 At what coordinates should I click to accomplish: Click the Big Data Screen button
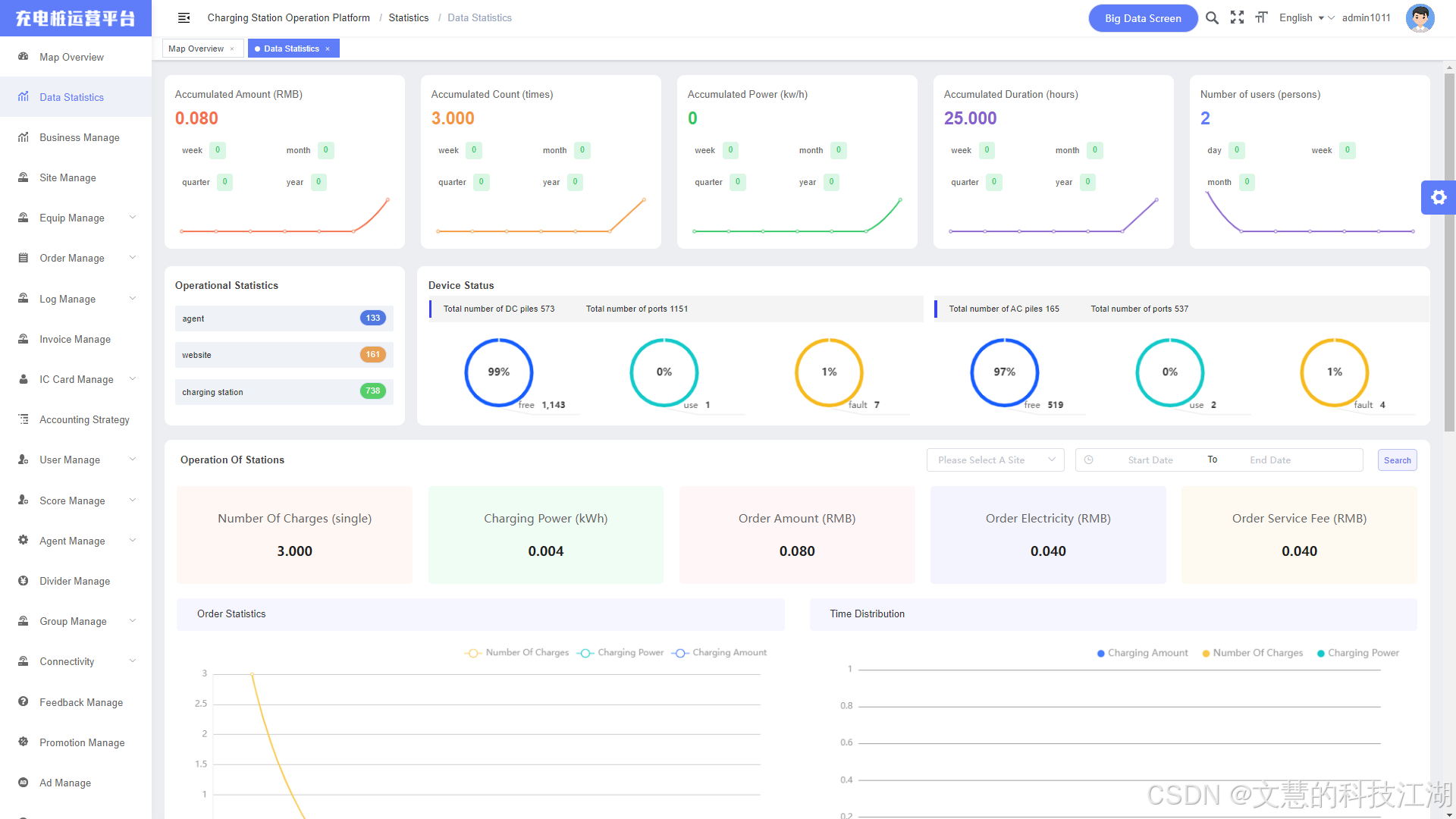tap(1142, 18)
